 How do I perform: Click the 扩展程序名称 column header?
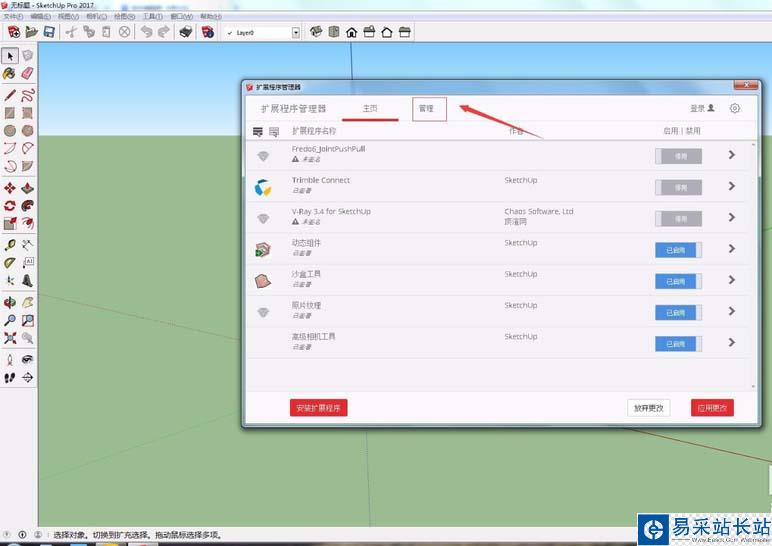(314, 131)
